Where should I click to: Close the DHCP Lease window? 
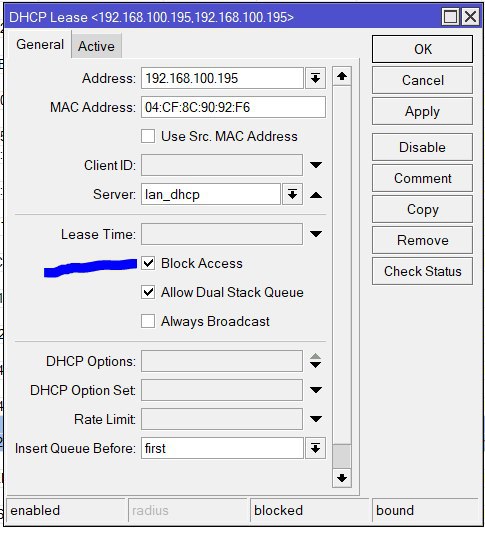(x=470, y=16)
